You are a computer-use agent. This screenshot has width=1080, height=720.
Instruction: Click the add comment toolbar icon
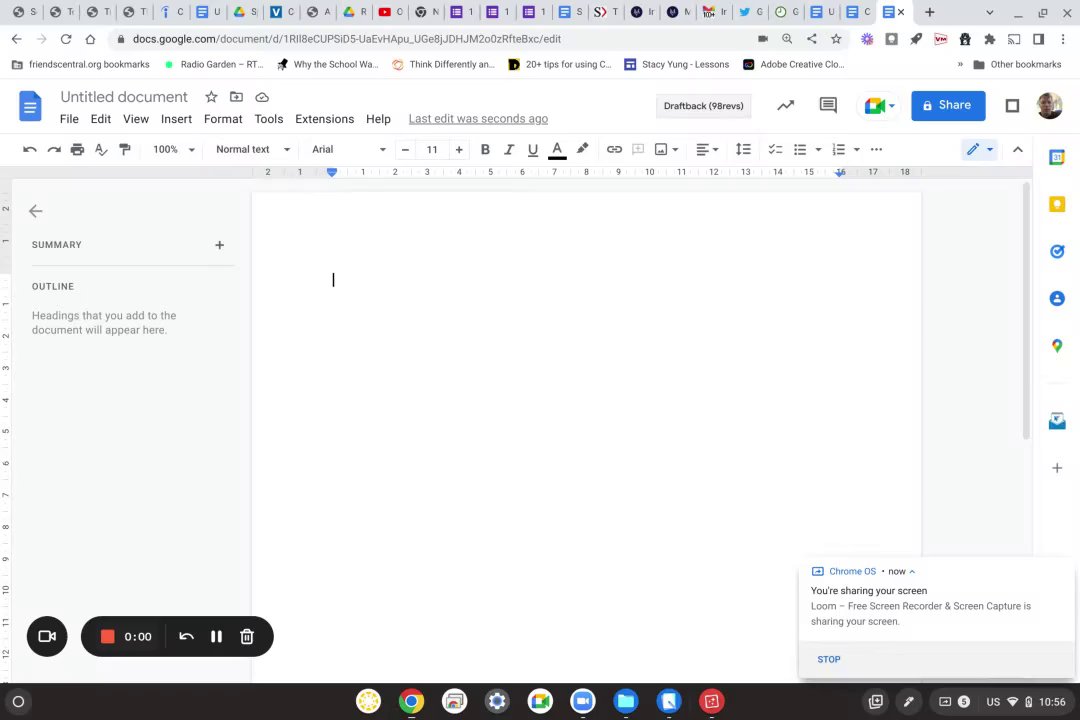coord(638,150)
